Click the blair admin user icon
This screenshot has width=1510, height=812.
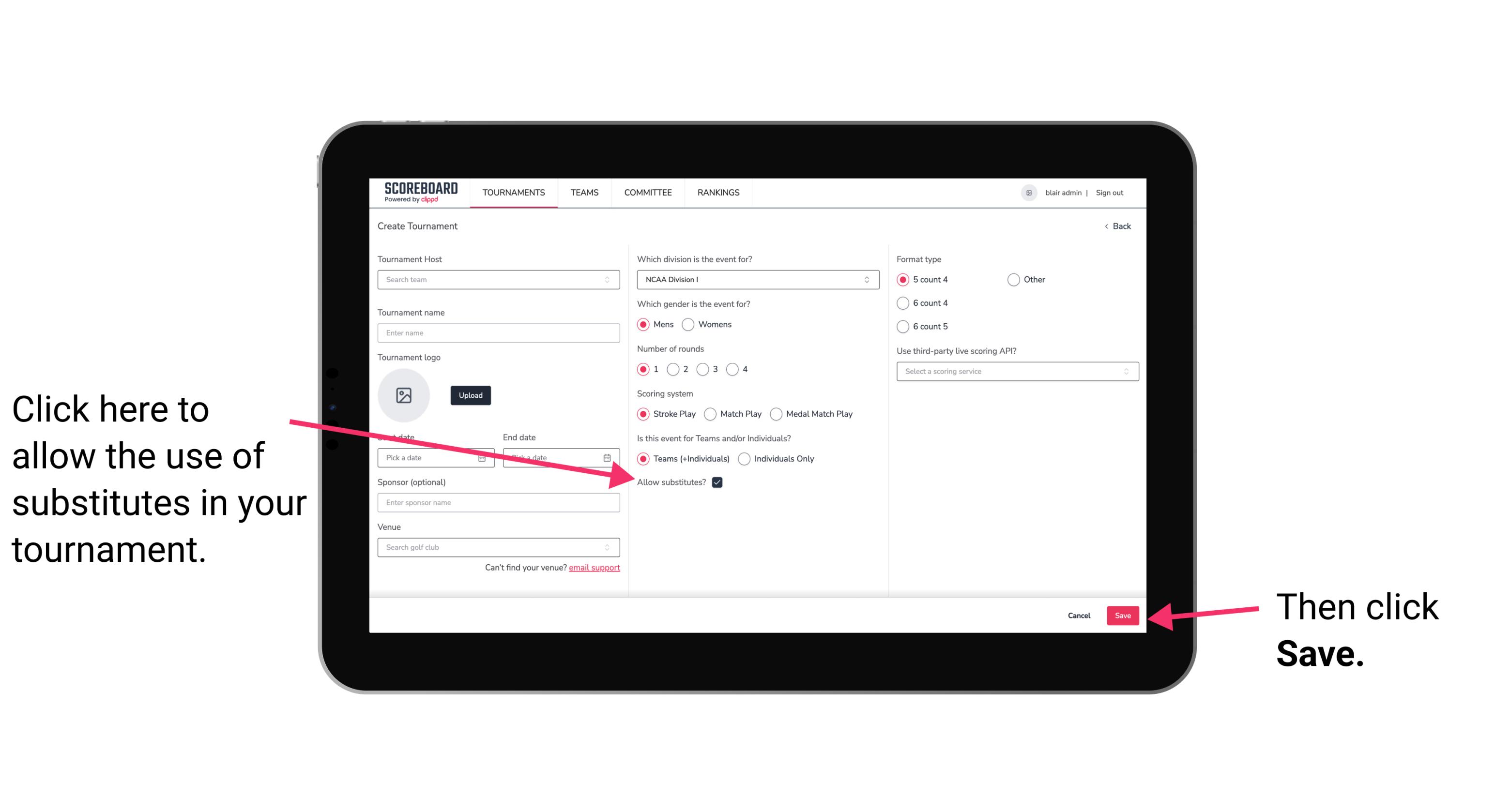tap(1028, 192)
